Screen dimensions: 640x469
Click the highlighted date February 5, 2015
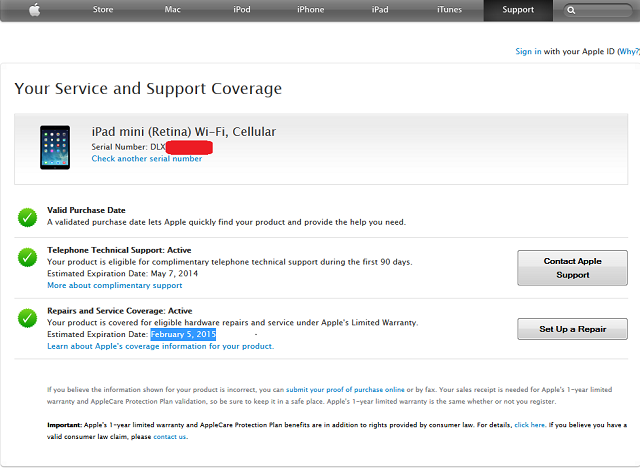click(183, 334)
